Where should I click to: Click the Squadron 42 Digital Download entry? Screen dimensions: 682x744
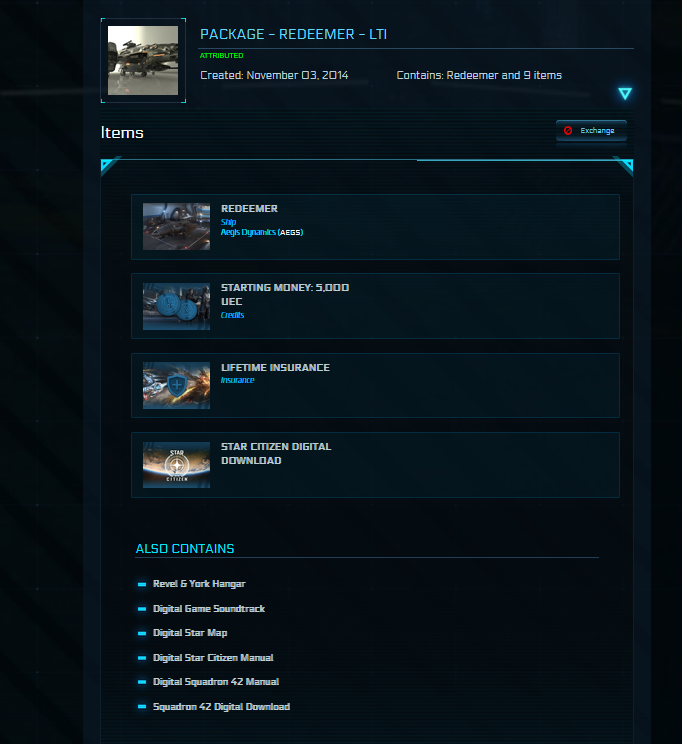click(x=221, y=707)
